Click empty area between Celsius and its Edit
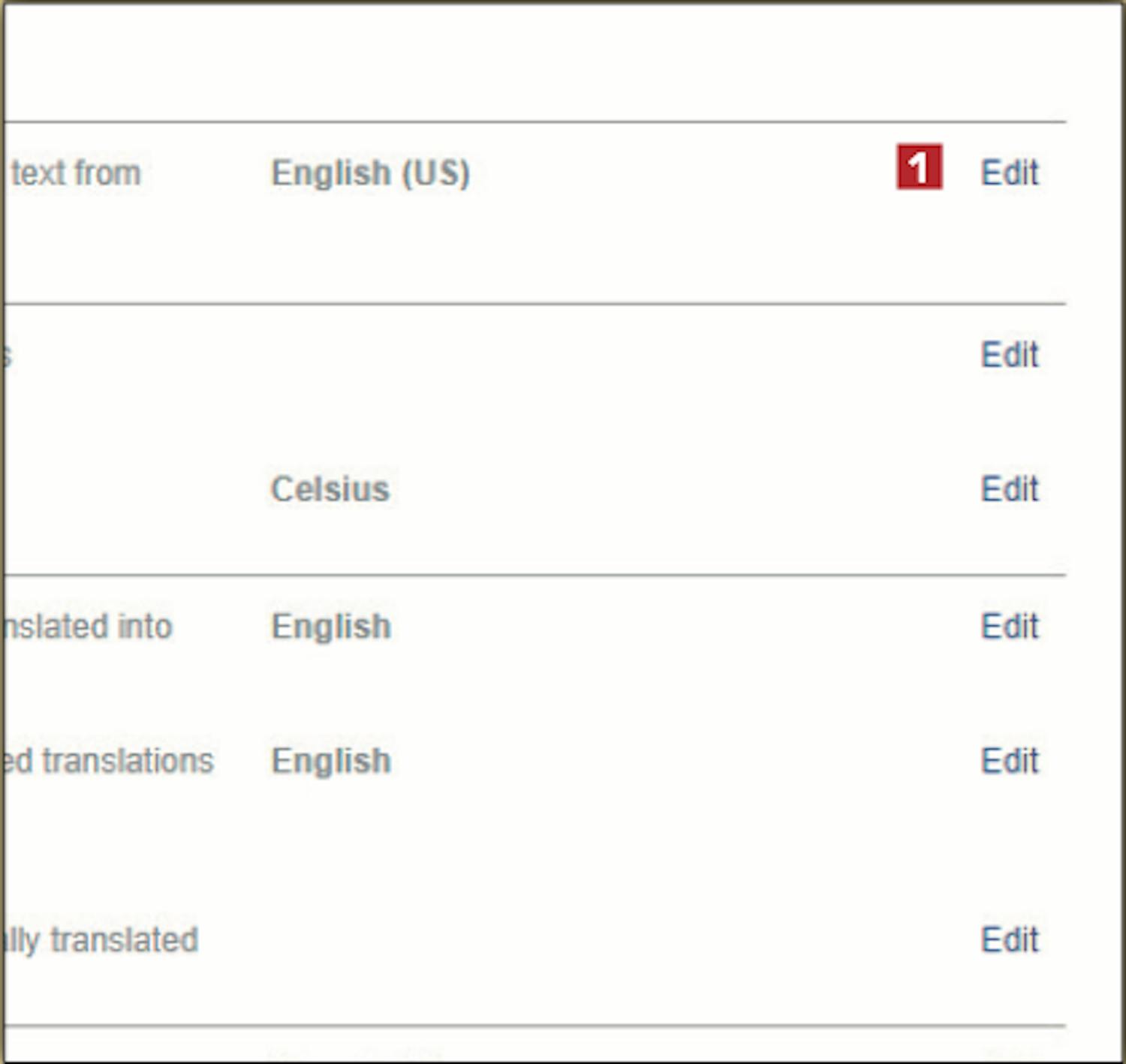 coord(685,489)
